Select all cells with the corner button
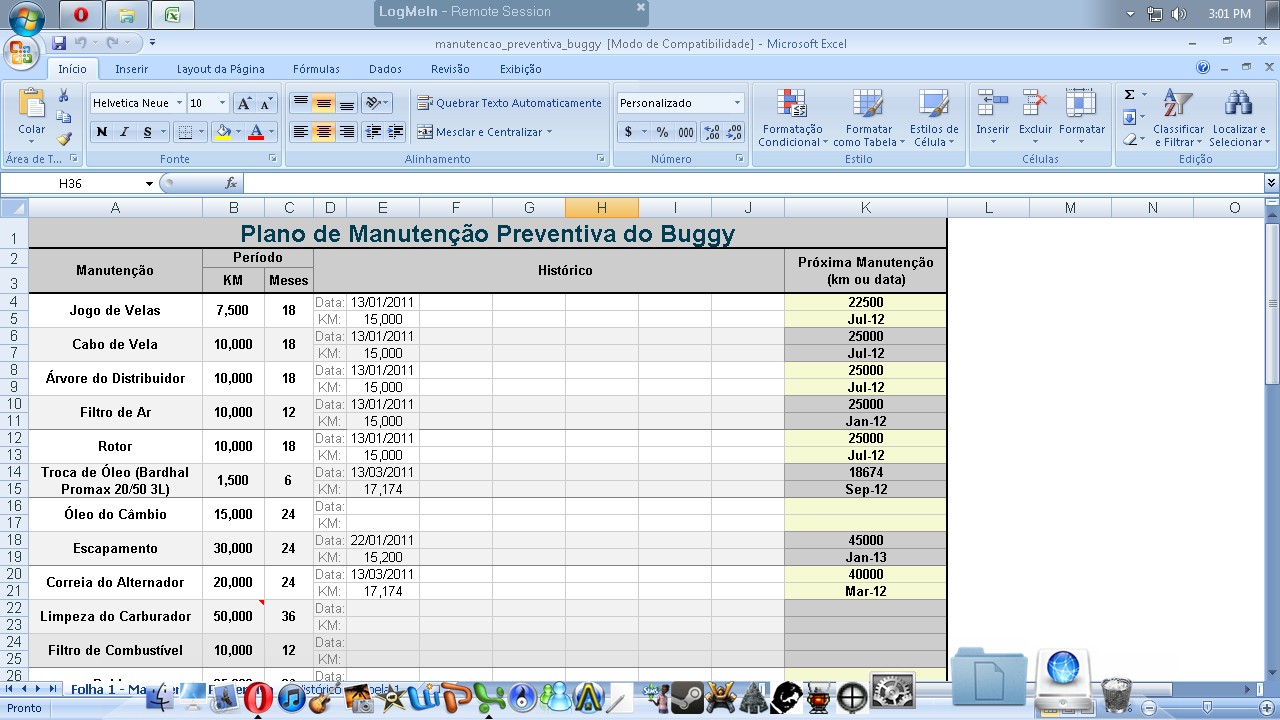 point(14,208)
